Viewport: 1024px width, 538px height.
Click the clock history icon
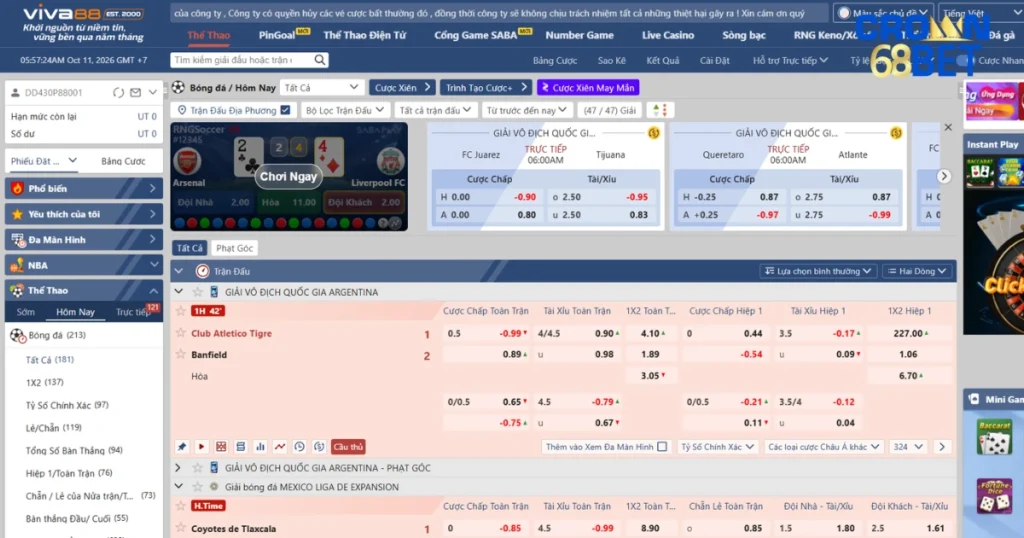click(299, 447)
